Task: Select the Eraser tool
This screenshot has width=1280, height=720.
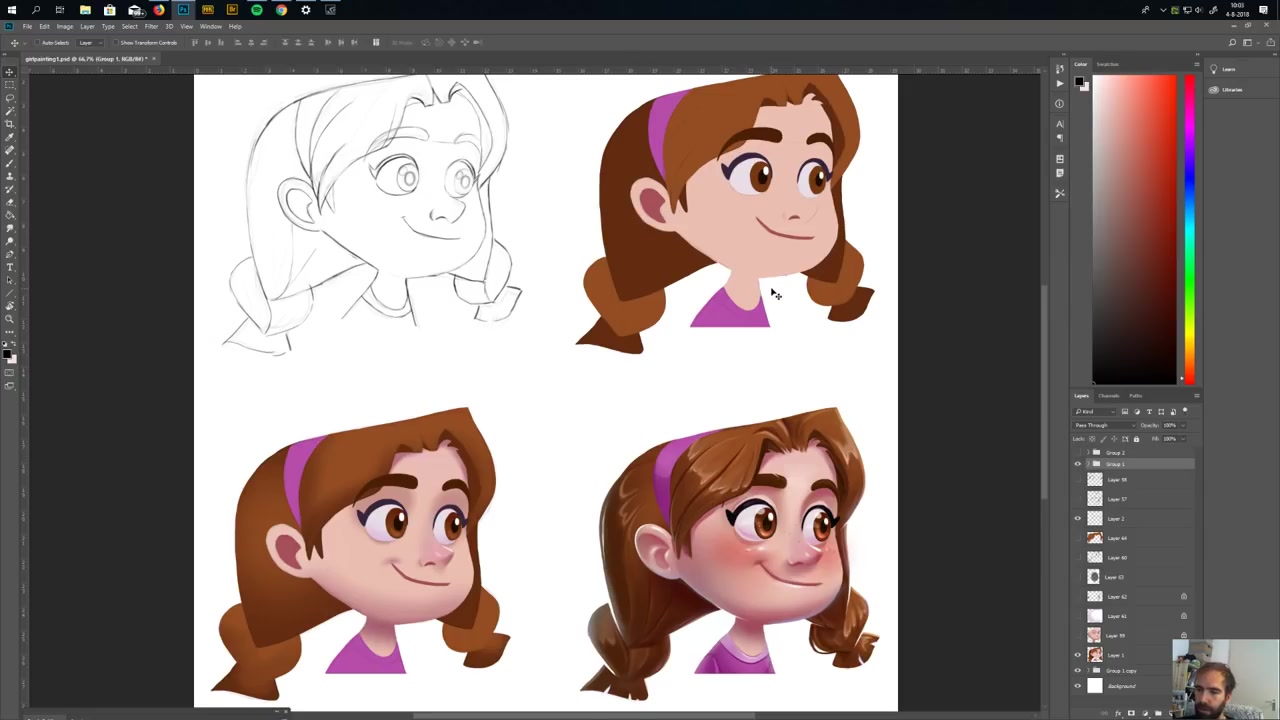Action: 9,201
